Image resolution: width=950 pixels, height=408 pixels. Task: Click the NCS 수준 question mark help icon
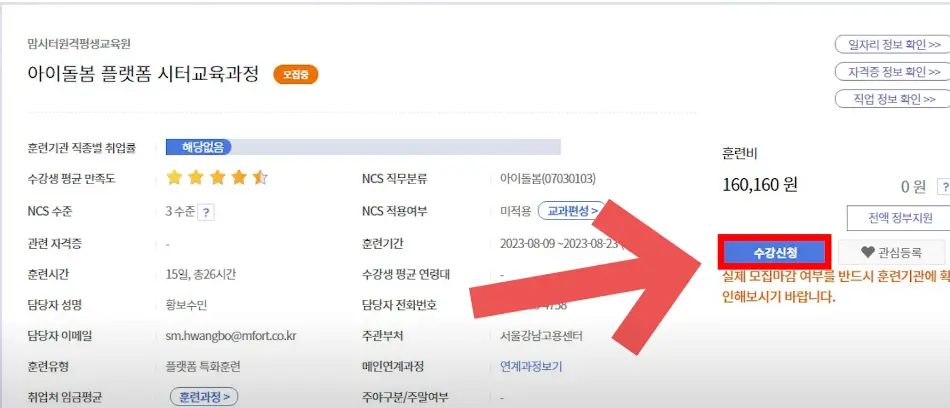(206, 212)
